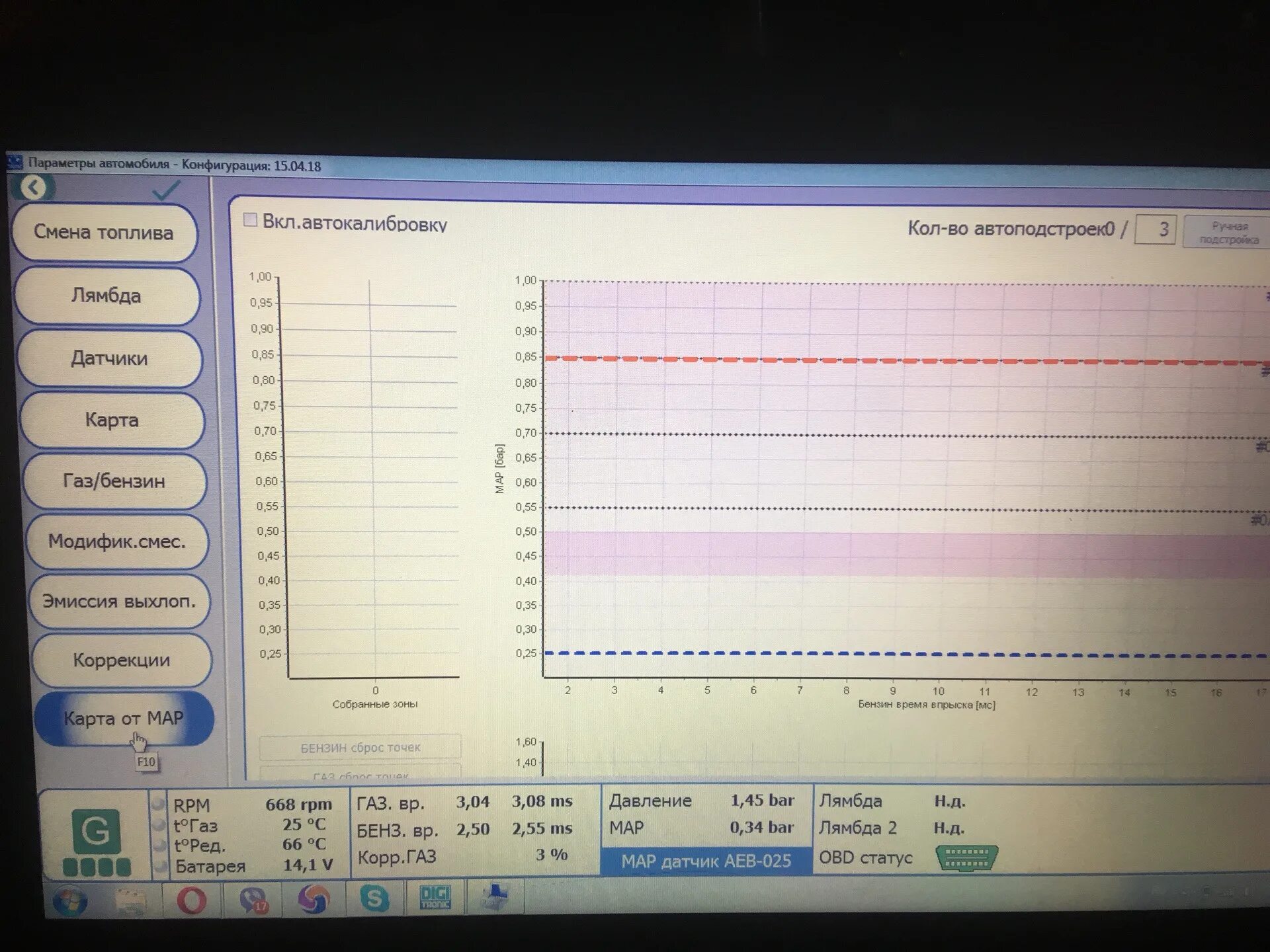Click the autotune count field showing 3
This screenshot has width=1270, height=952.
(x=1155, y=229)
